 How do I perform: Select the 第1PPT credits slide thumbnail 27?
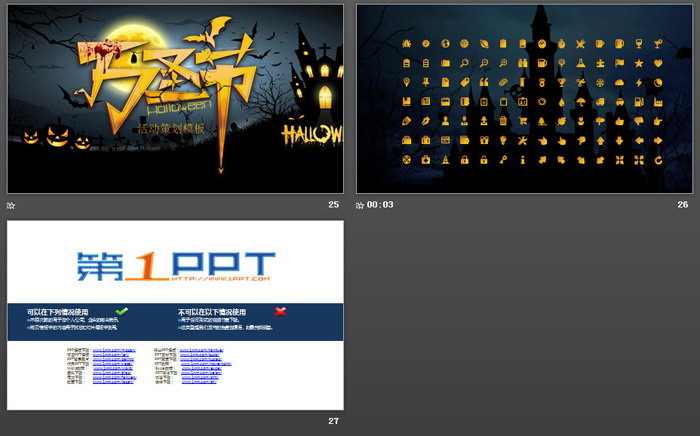coord(175,315)
